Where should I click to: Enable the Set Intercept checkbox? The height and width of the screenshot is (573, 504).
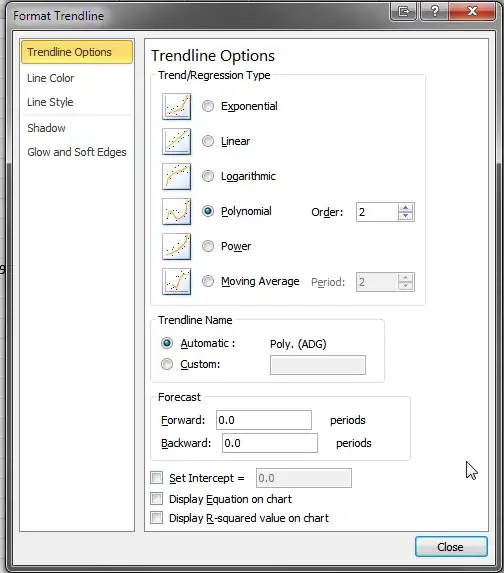coord(157,478)
